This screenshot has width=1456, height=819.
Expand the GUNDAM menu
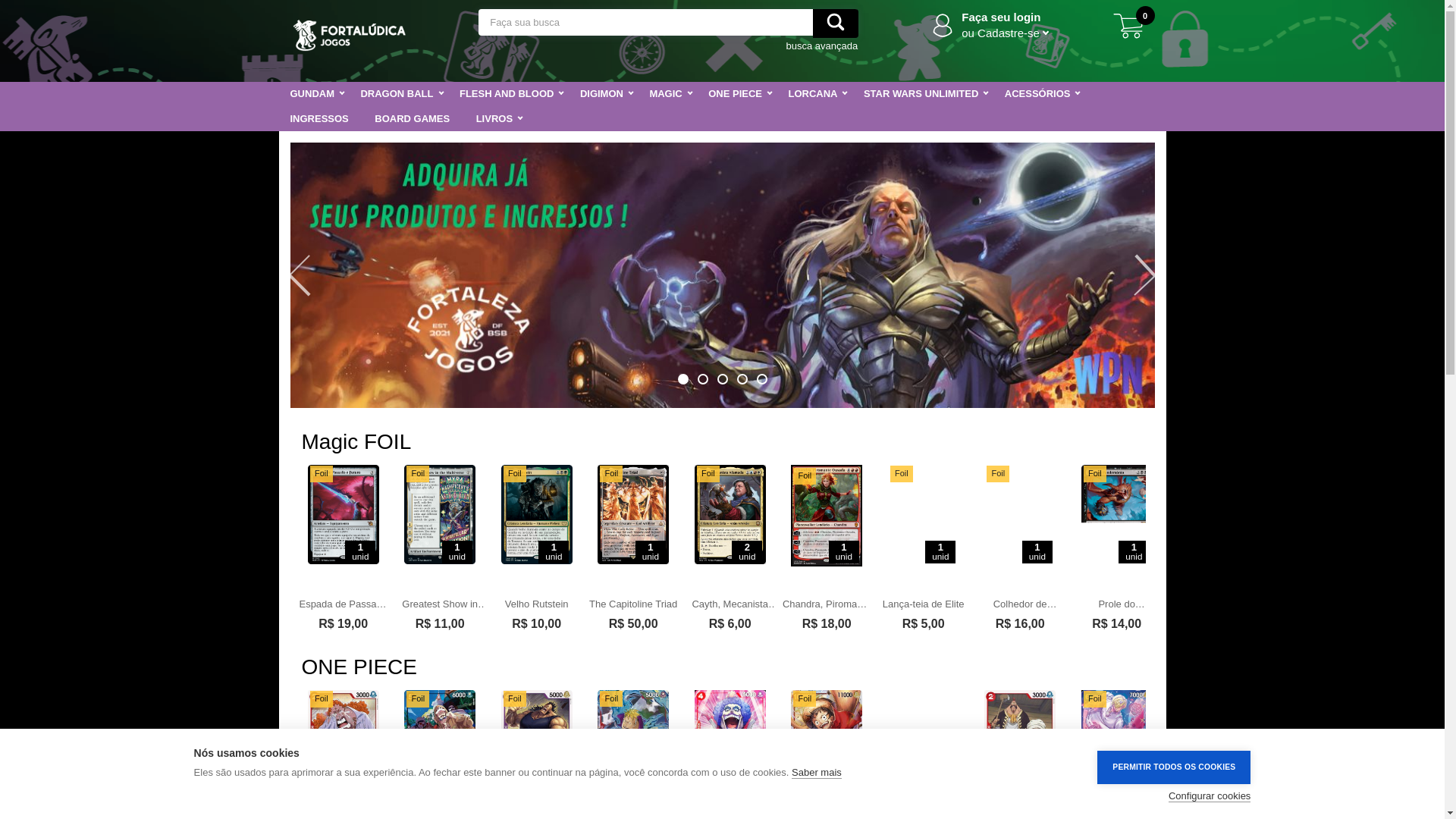316,94
